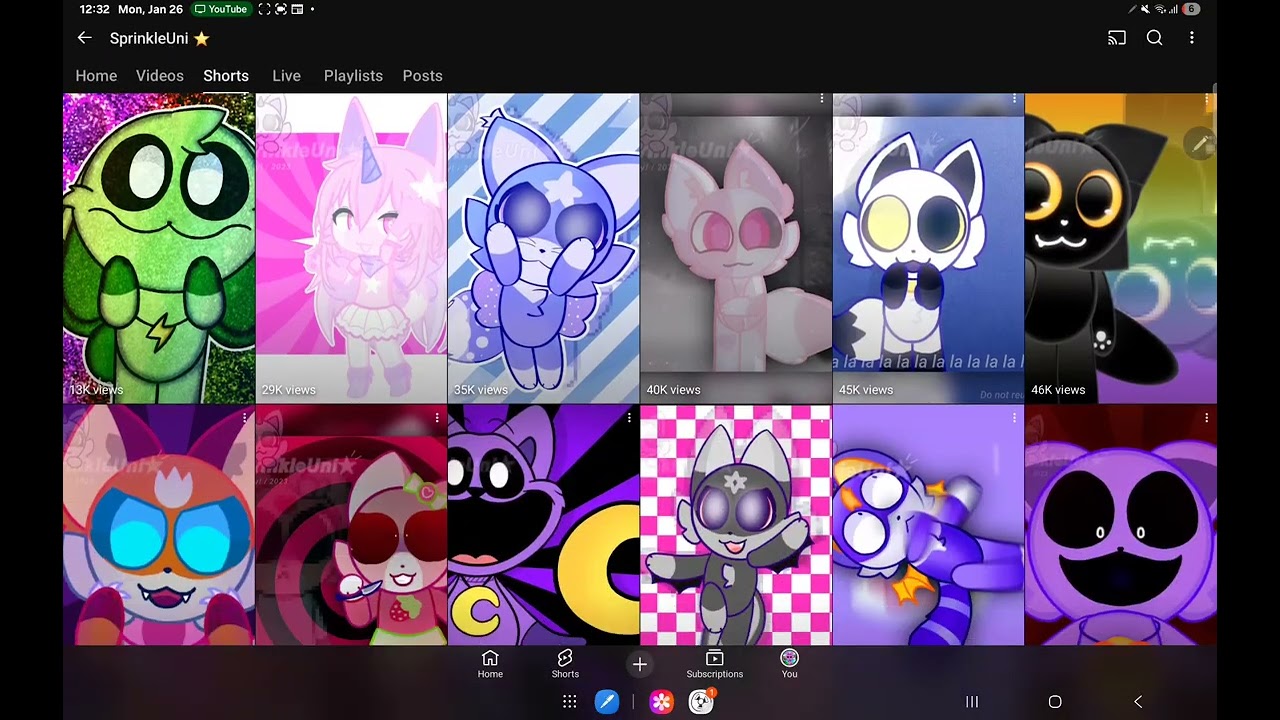The height and width of the screenshot is (720, 1280).
Task: Open more options on the purple smiling-face short
Action: tap(1207, 418)
